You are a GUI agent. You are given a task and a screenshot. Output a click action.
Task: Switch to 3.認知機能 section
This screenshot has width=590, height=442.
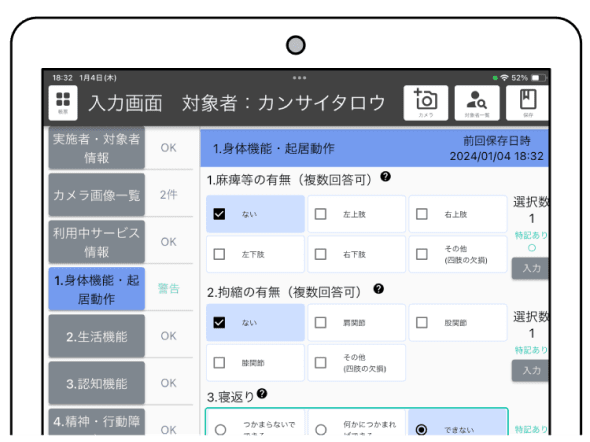click(x=97, y=383)
